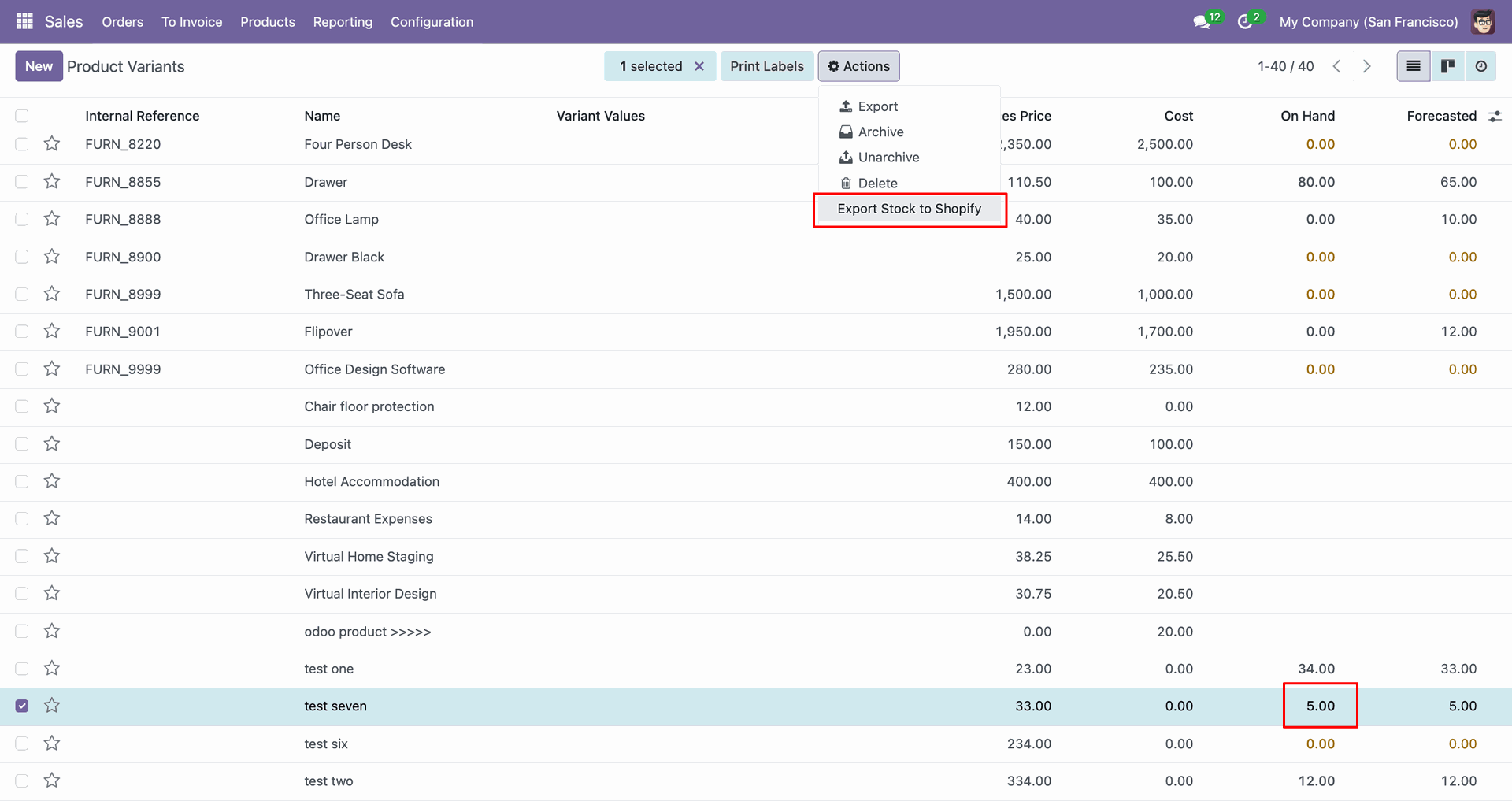Star the test two product
The width and height of the screenshot is (1512, 801).
click(x=52, y=781)
